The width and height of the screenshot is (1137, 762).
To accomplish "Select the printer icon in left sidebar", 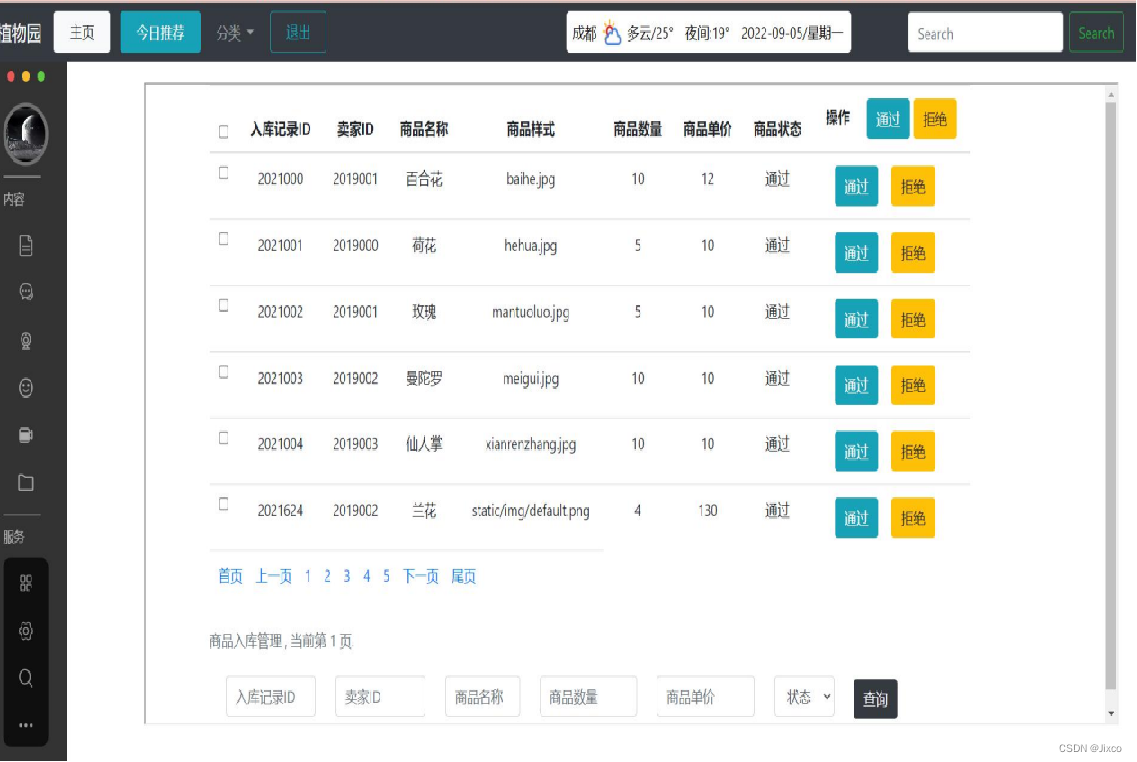I will (x=25, y=435).
